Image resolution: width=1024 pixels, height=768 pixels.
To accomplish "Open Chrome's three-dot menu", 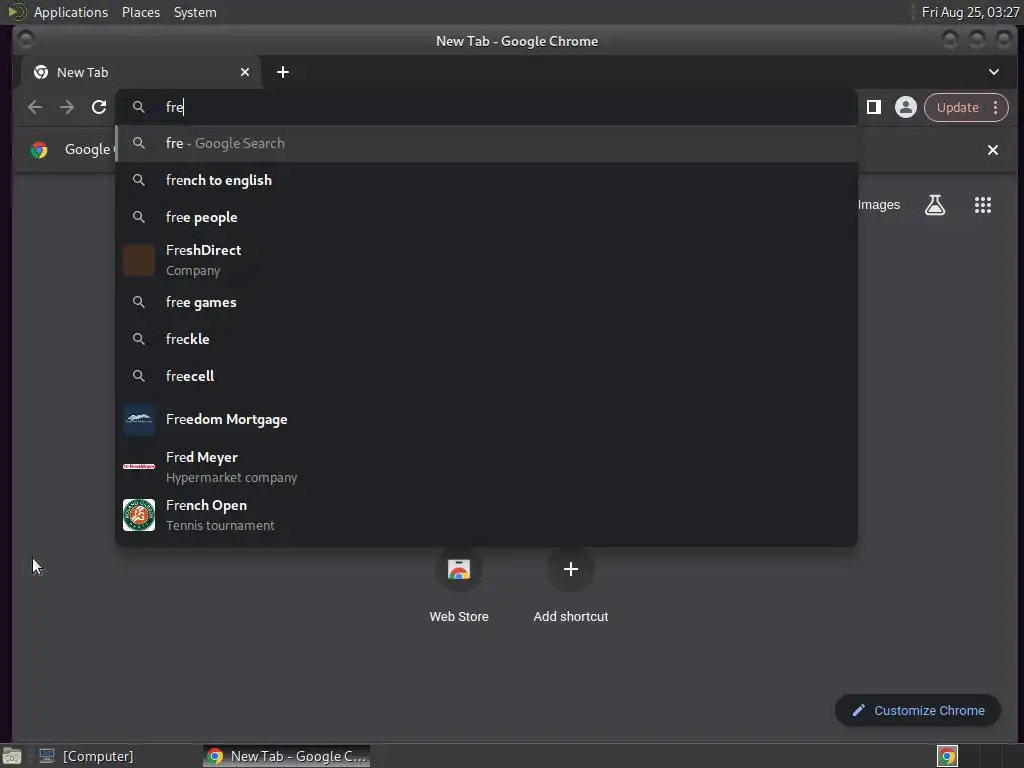I will point(995,107).
